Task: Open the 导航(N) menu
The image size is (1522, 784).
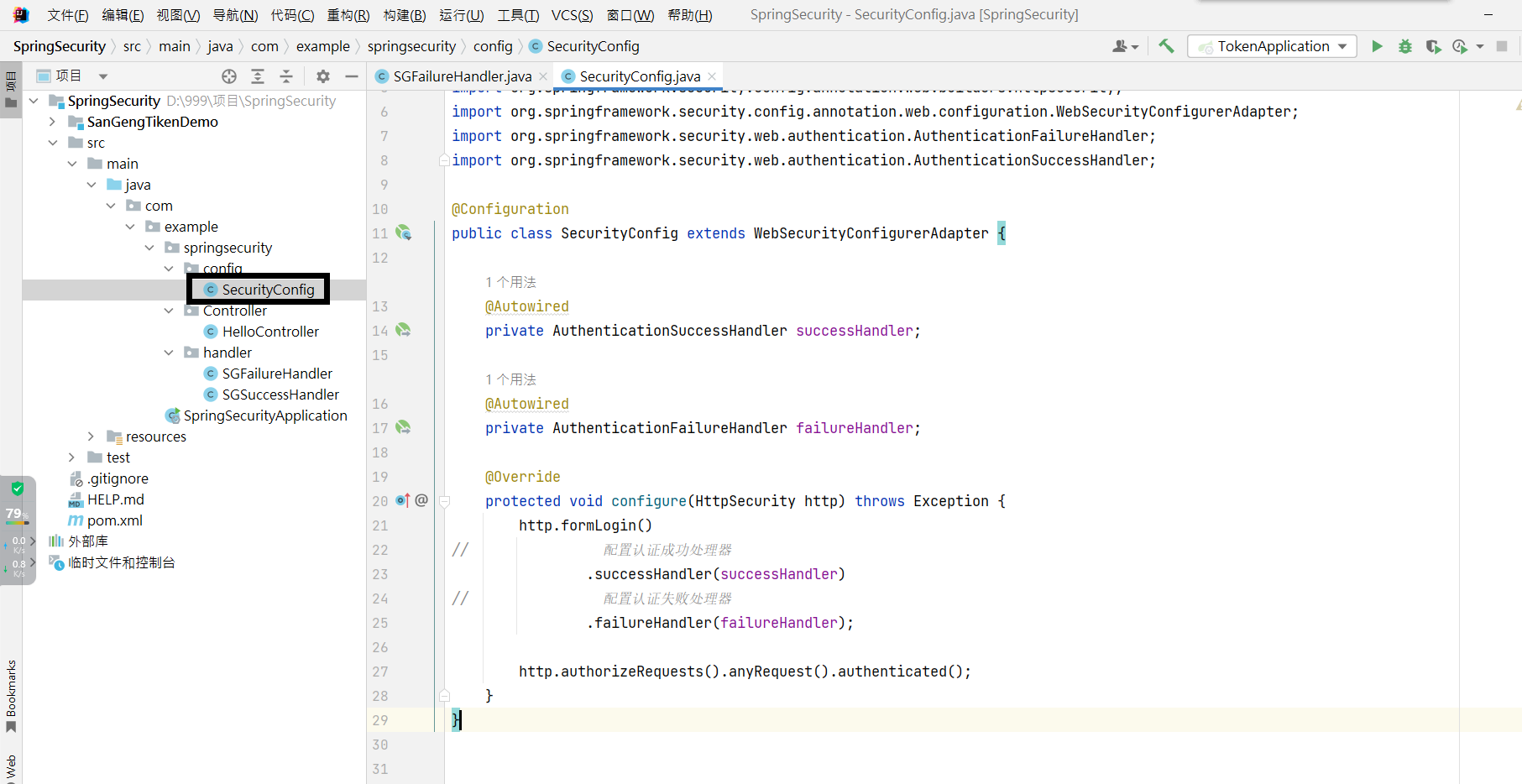Action: click(235, 15)
